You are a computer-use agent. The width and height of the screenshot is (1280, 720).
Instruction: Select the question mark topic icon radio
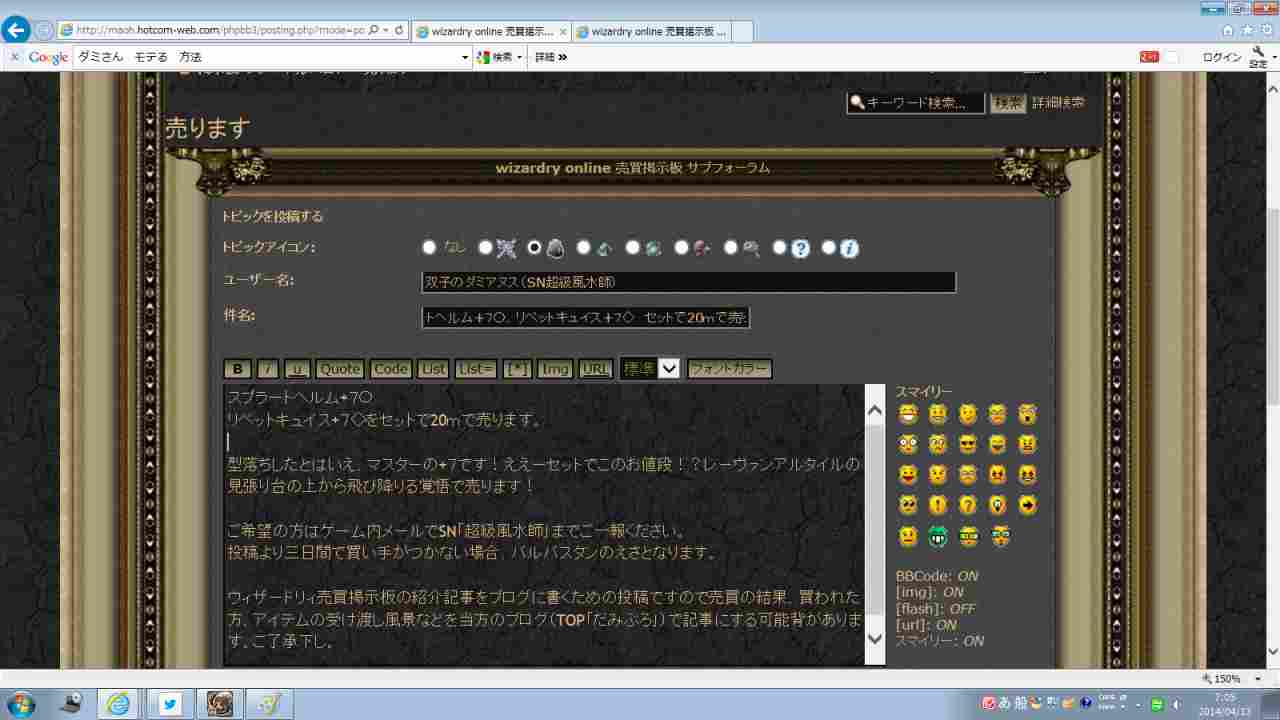tap(780, 247)
